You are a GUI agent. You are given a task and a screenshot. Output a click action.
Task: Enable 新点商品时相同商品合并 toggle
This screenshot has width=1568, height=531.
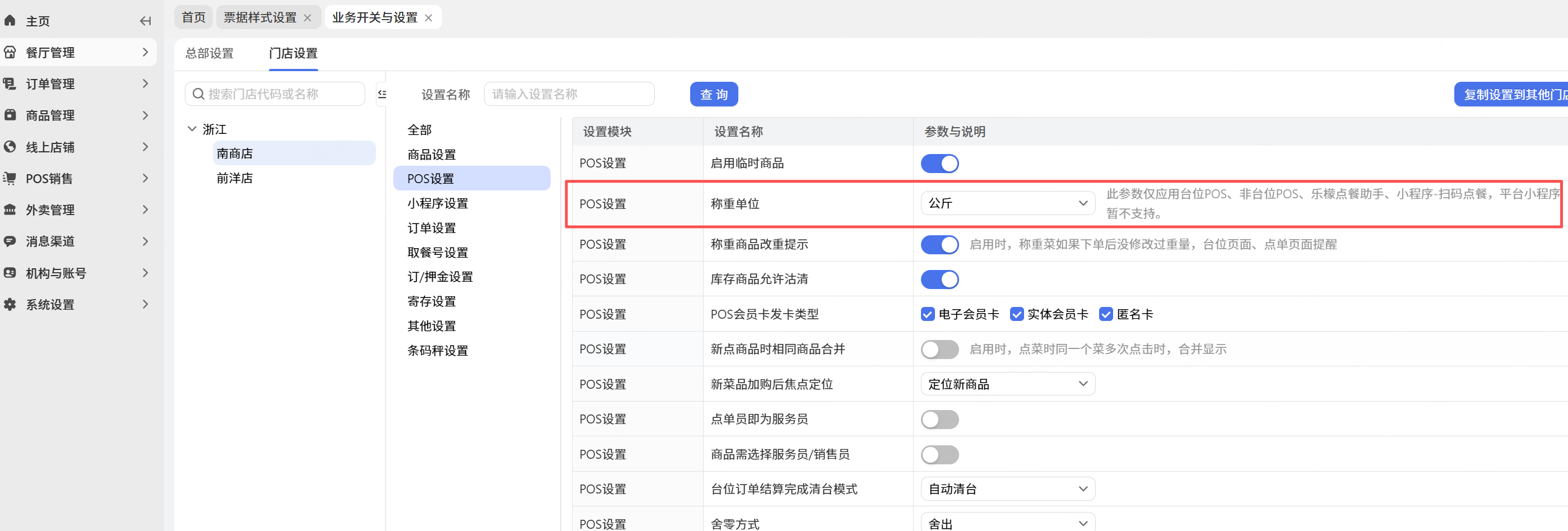[x=939, y=350]
